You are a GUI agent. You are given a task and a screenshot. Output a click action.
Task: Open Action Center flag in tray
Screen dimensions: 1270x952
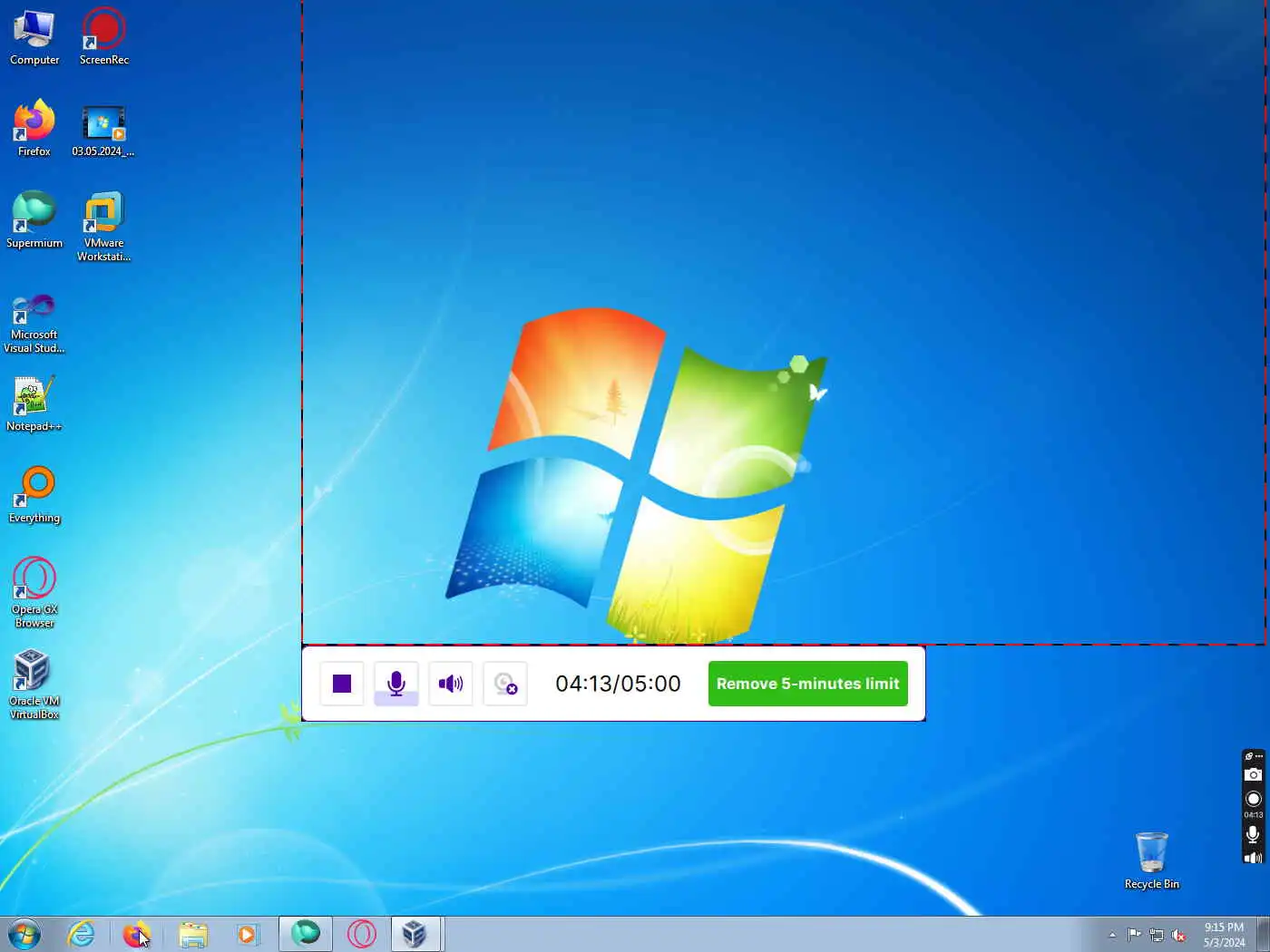pyautogui.click(x=1134, y=935)
